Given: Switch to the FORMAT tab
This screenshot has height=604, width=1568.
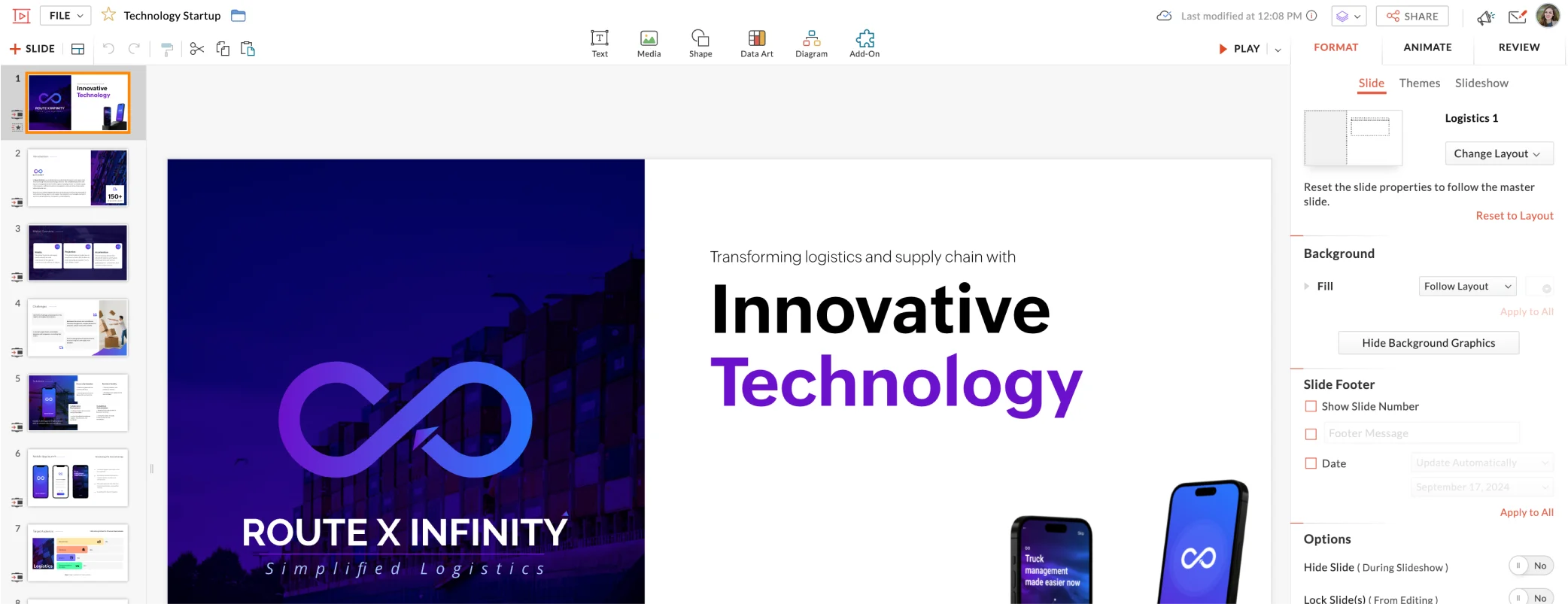Looking at the screenshot, I should [1336, 47].
